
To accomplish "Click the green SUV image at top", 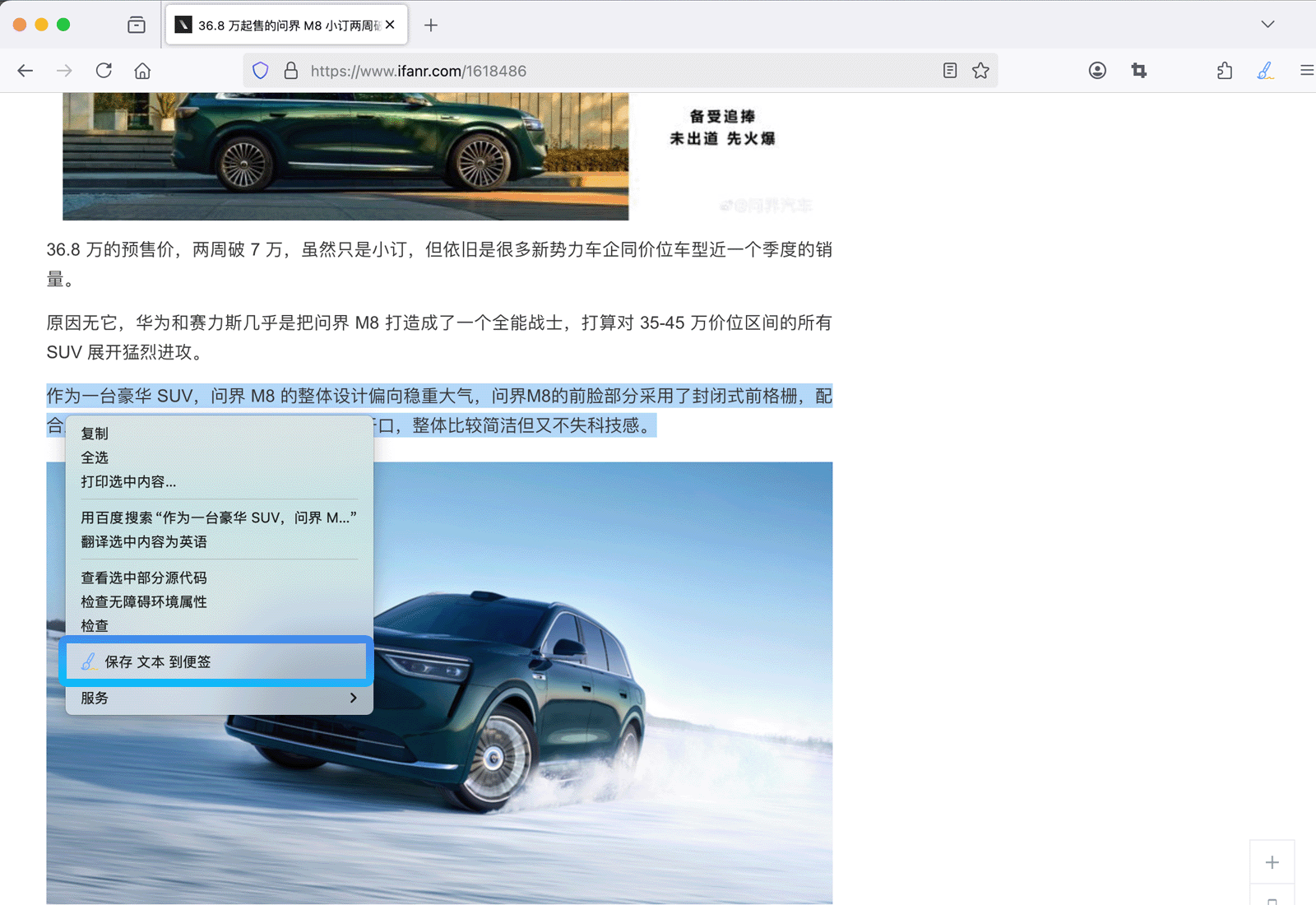I will [345, 156].
